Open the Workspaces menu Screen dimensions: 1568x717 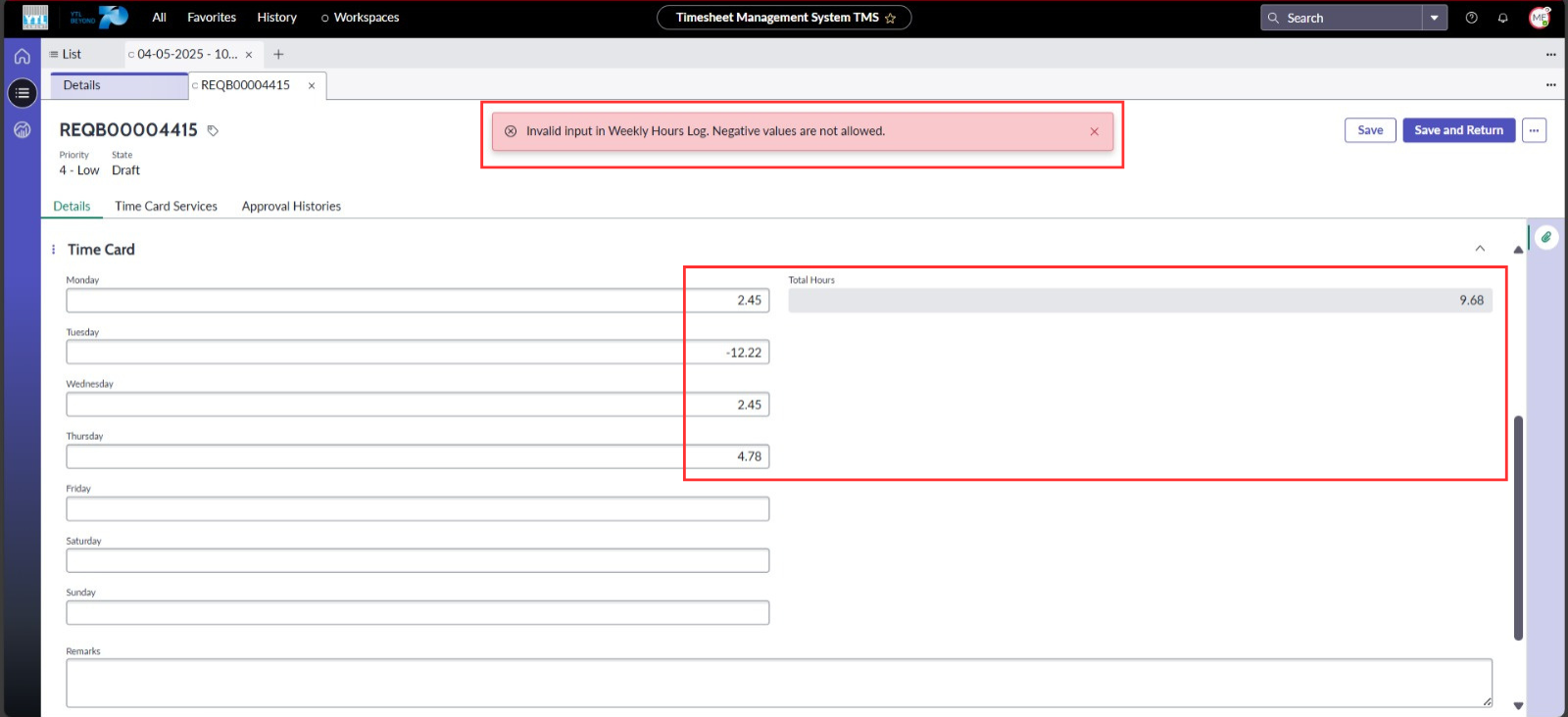click(360, 18)
